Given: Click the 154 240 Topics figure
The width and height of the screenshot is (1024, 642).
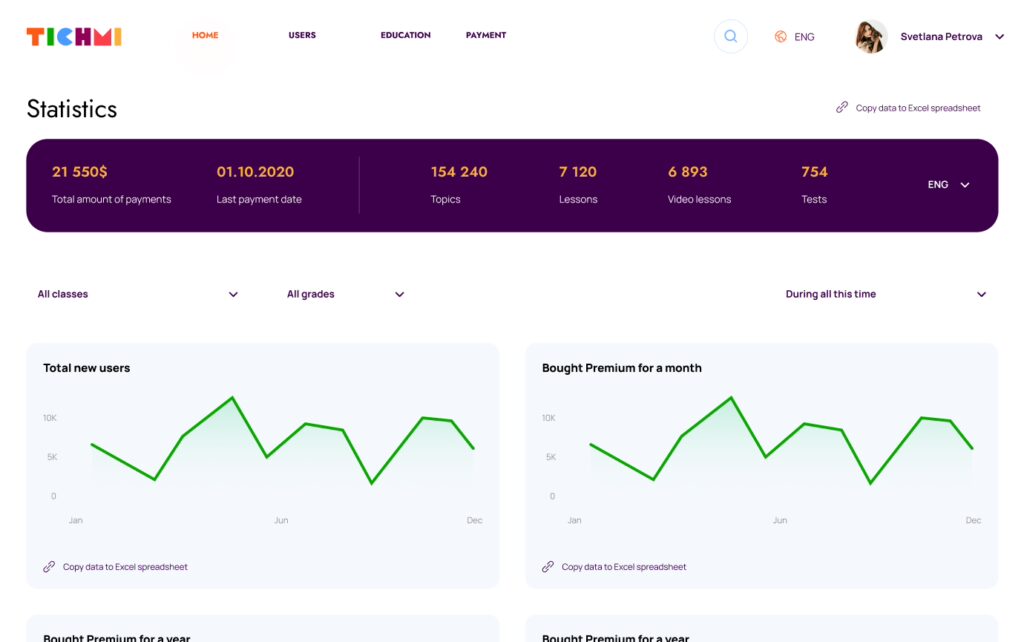Looking at the screenshot, I should (459, 172).
